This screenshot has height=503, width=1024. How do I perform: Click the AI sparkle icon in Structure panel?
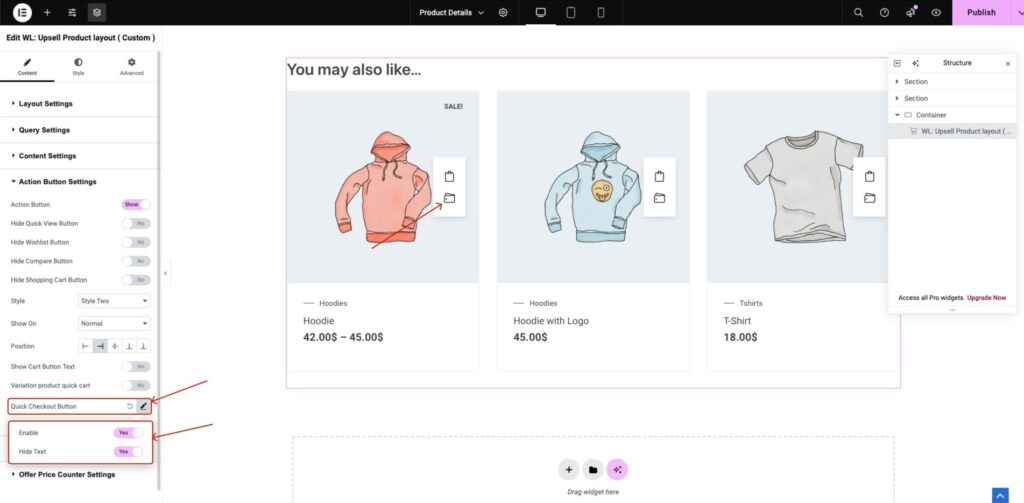coord(915,63)
